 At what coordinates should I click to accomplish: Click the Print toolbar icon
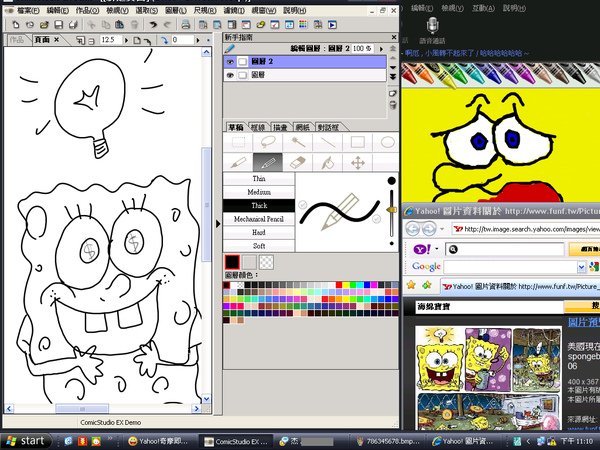click(x=186, y=25)
